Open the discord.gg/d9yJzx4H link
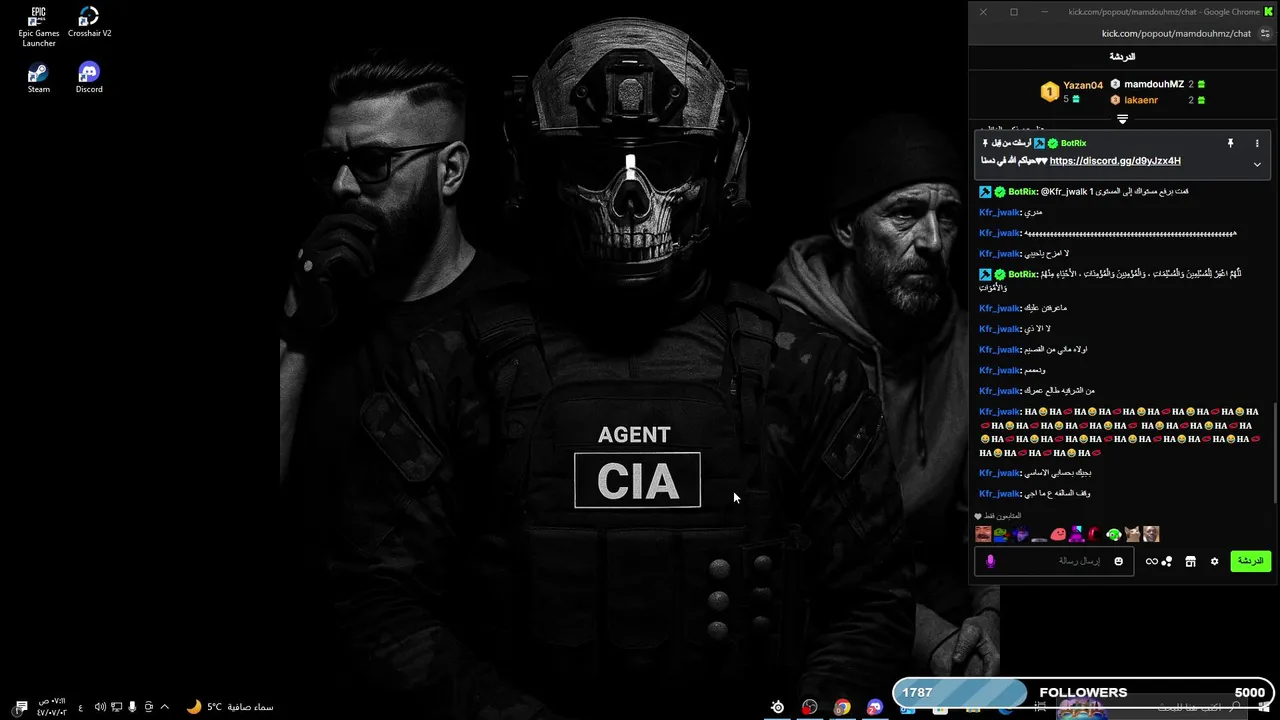 point(1115,161)
